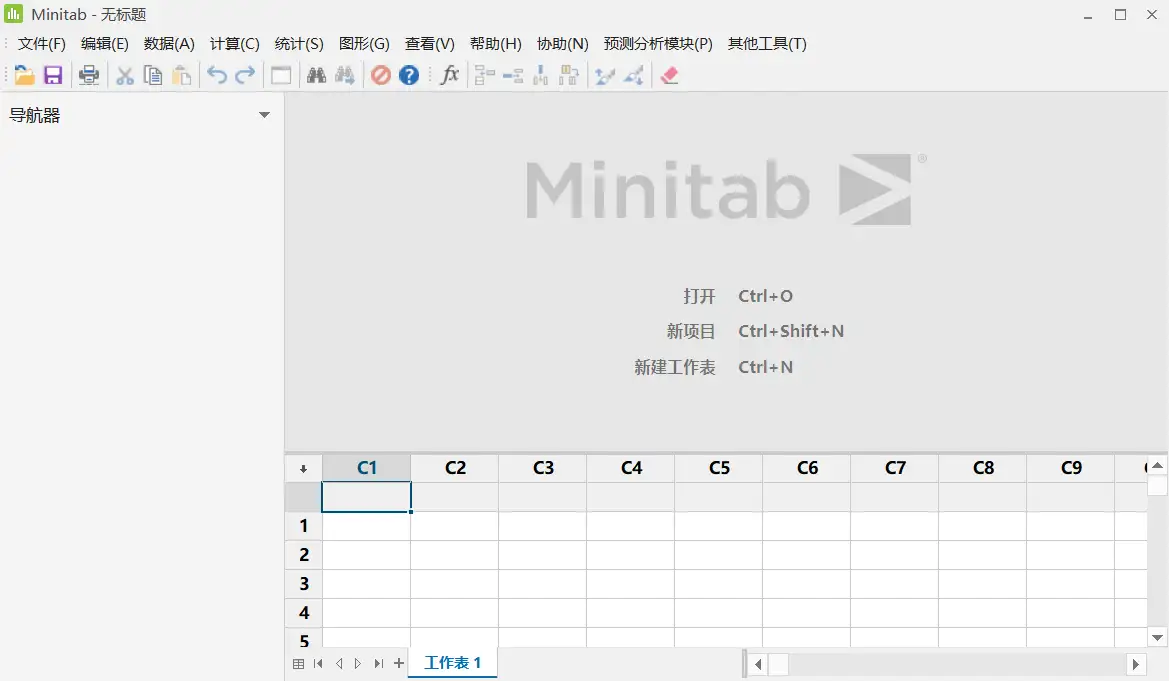1169x681 pixels.
Task: Select the C1 column header
Action: [x=366, y=468]
